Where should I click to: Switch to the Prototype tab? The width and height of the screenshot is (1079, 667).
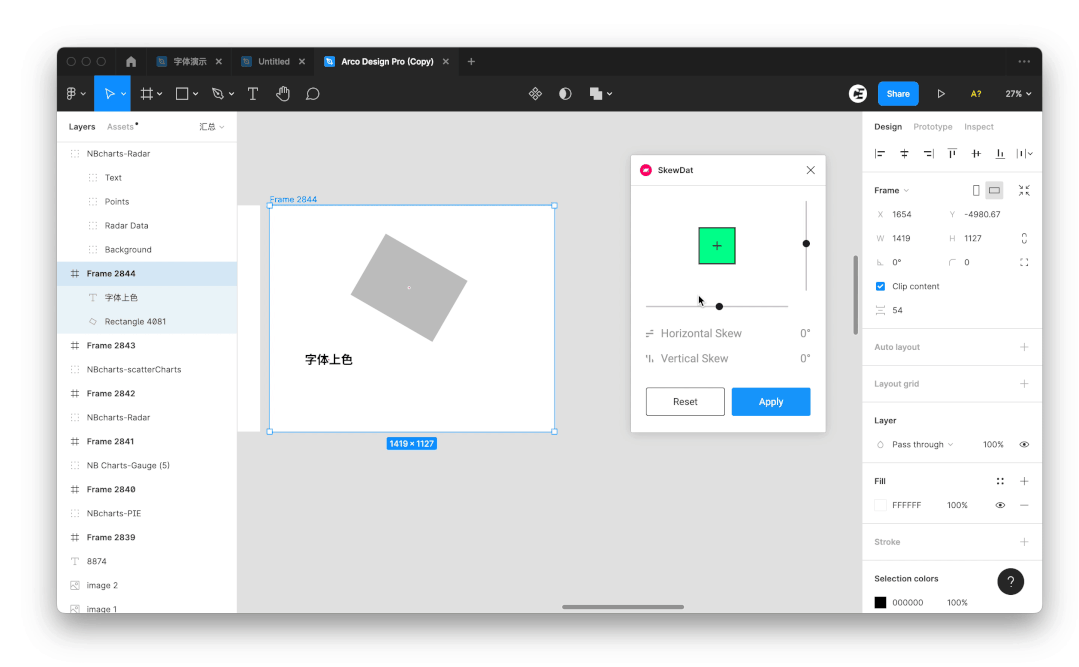pos(932,127)
